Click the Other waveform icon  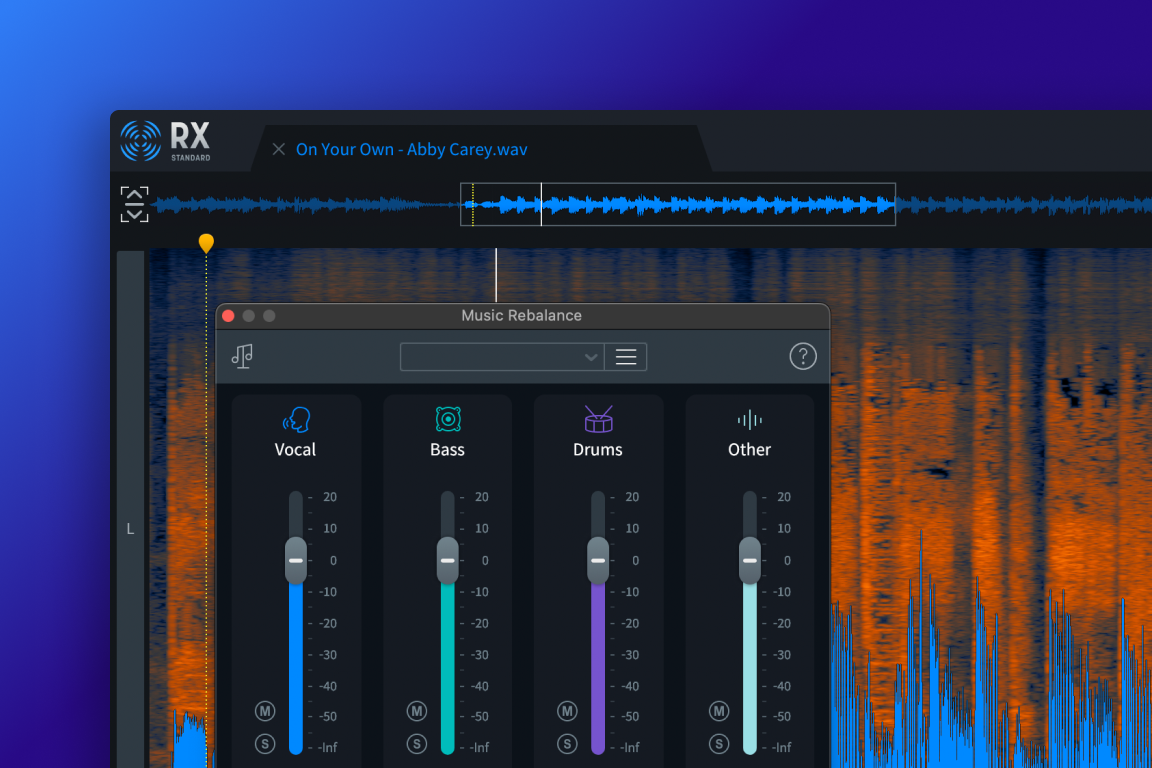749,419
